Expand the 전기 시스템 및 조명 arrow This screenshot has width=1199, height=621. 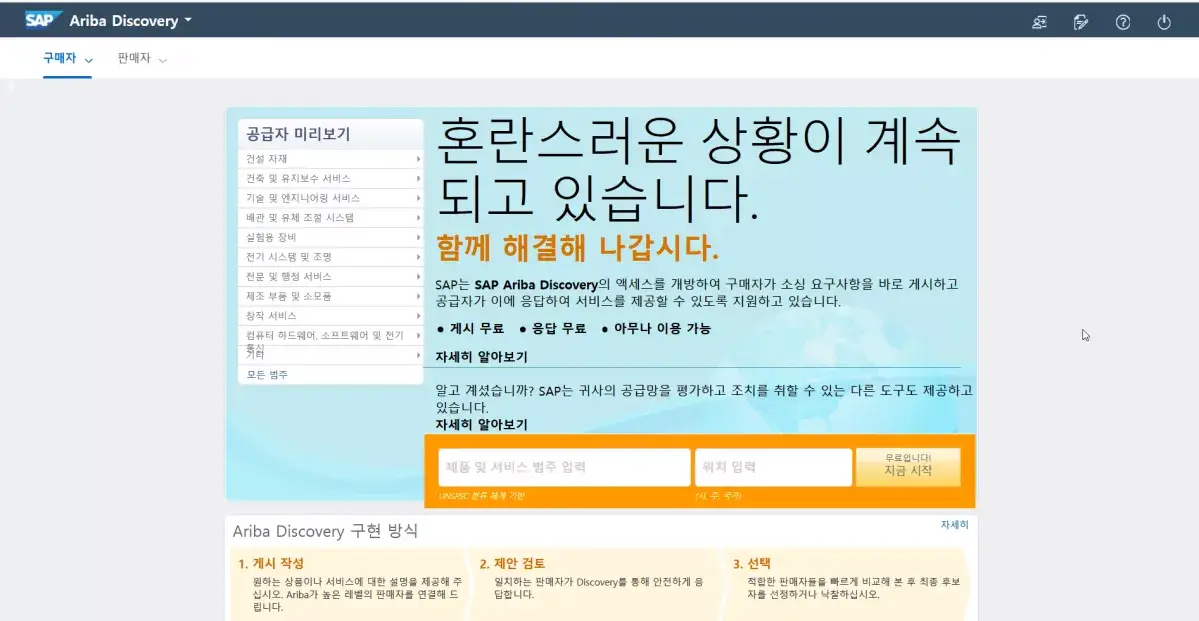point(418,257)
